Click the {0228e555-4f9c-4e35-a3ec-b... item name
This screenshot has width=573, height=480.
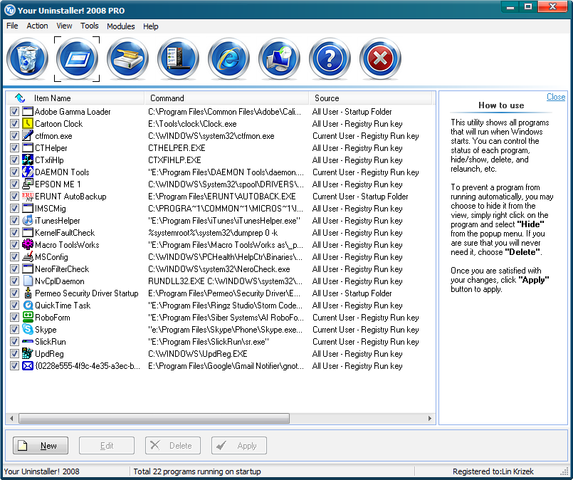click(87, 366)
